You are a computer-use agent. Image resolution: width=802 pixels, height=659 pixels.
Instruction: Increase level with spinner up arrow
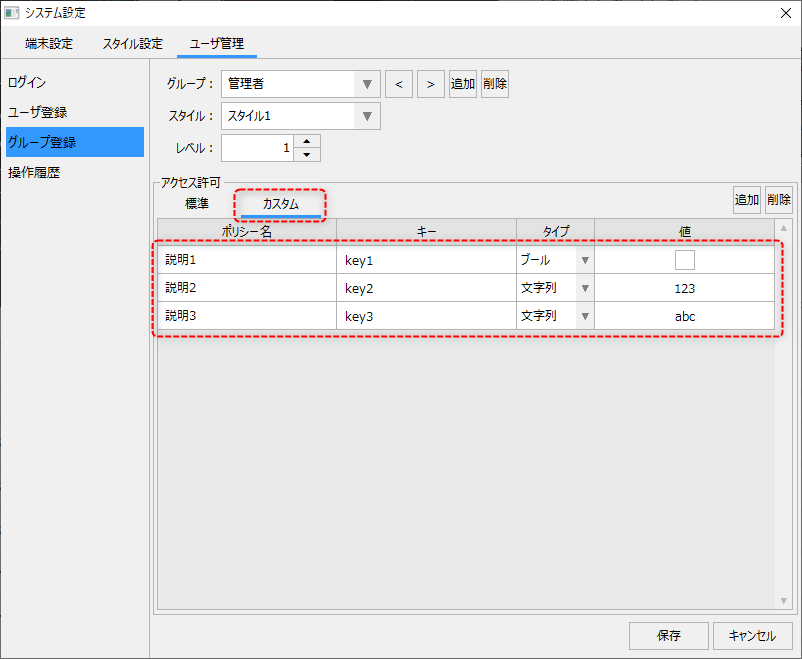(x=307, y=141)
